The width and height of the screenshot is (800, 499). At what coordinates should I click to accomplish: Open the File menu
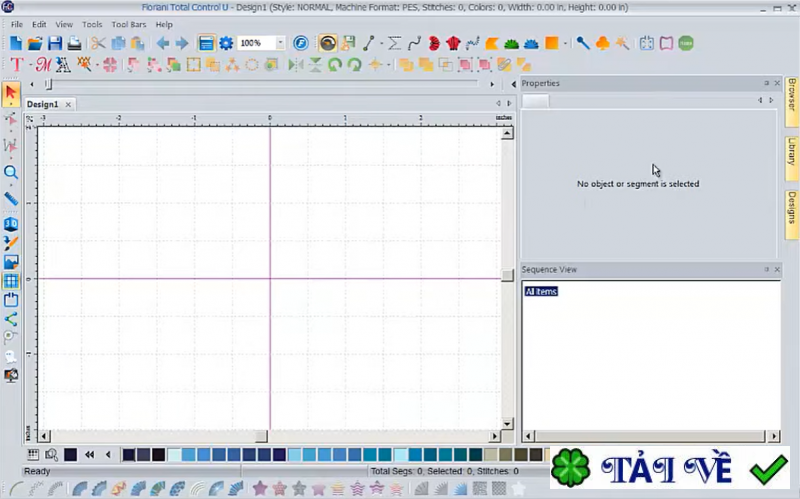(x=16, y=24)
